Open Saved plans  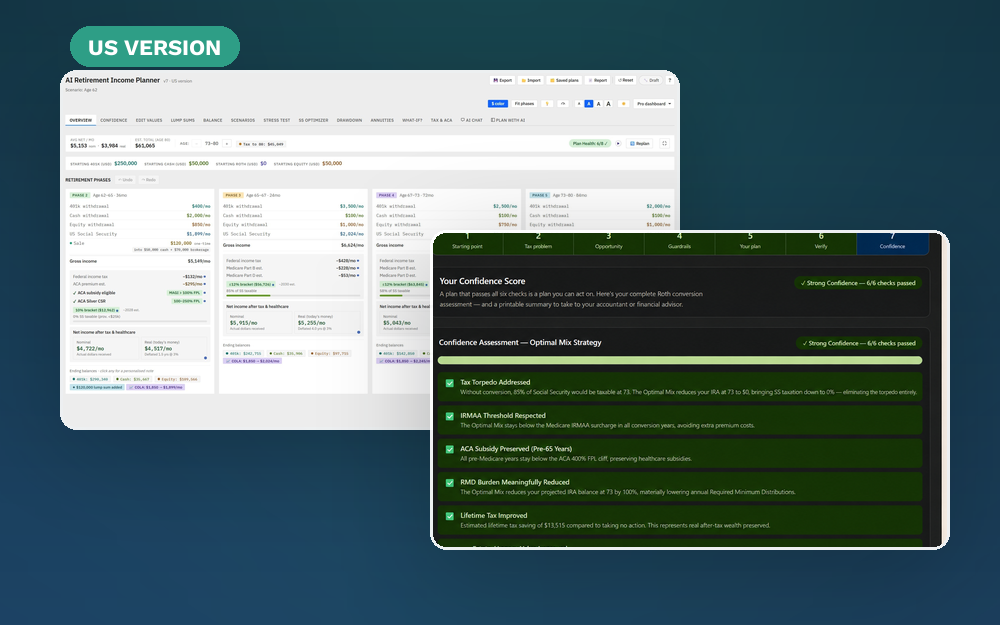pyautogui.click(x=564, y=80)
